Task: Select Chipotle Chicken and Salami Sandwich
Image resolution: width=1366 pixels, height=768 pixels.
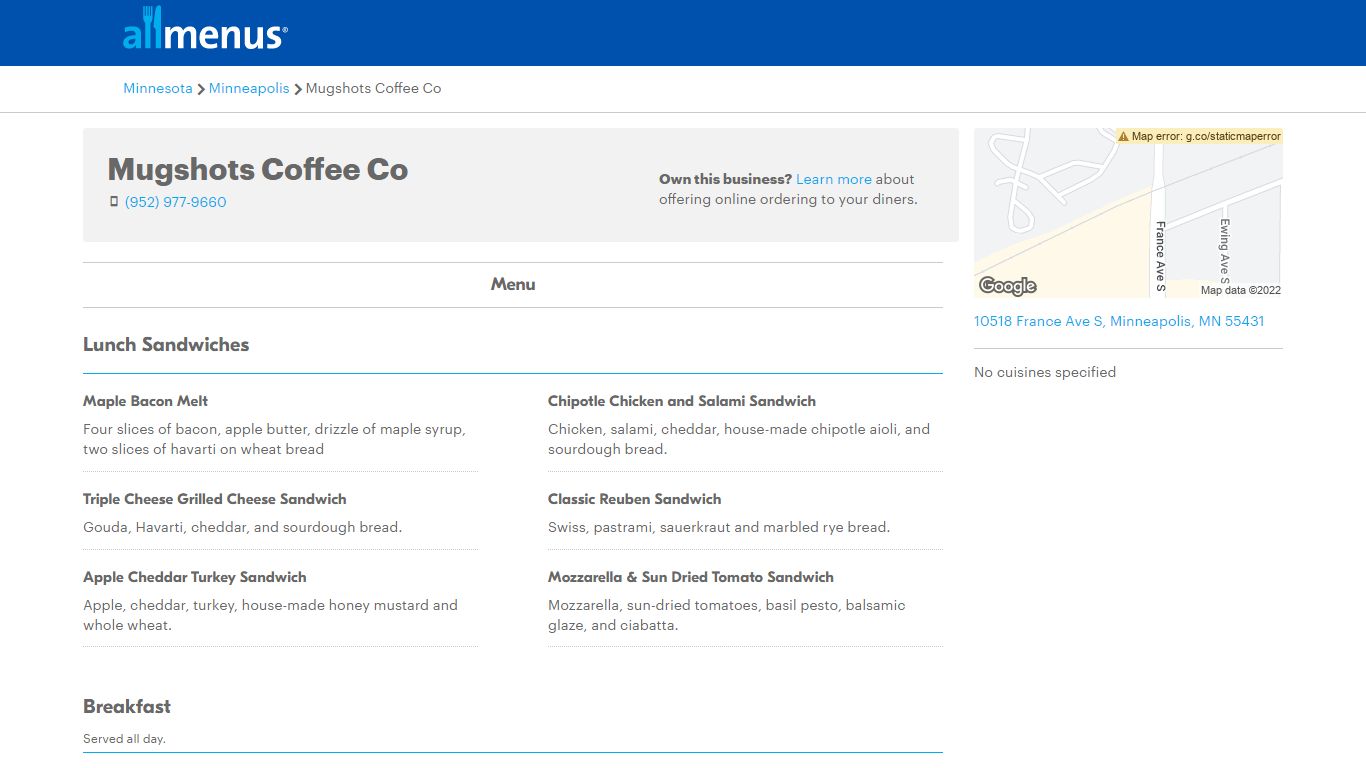Action: 682,401
